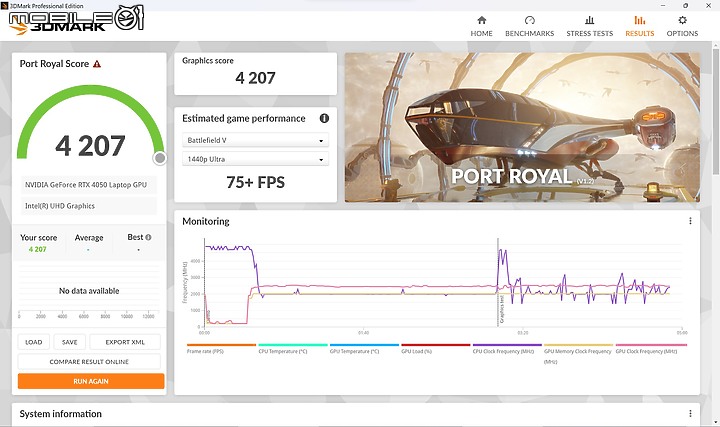This screenshot has width=720, height=427.
Task: Switch to STRESS TESTS tab
Action: (590, 26)
